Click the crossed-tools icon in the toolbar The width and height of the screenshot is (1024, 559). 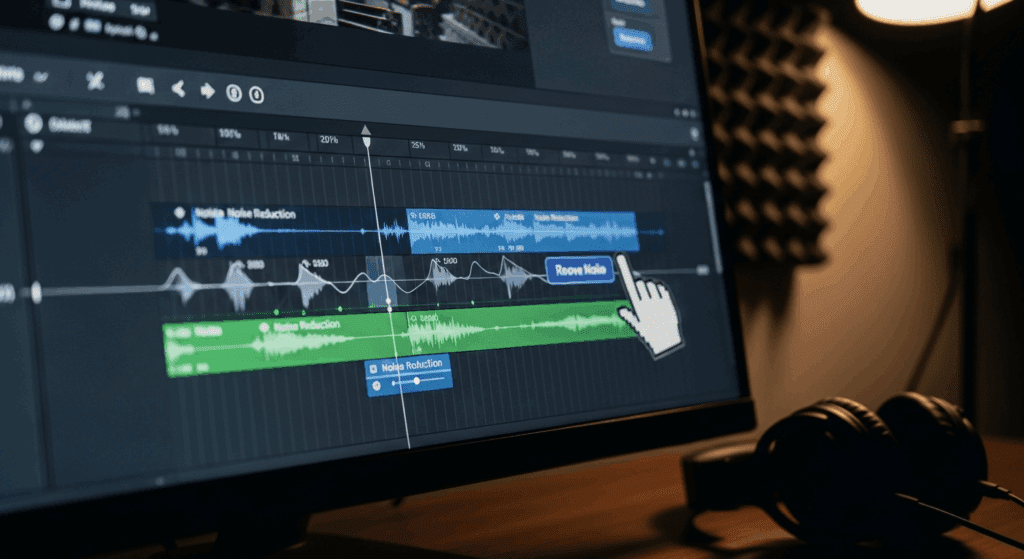(96, 81)
